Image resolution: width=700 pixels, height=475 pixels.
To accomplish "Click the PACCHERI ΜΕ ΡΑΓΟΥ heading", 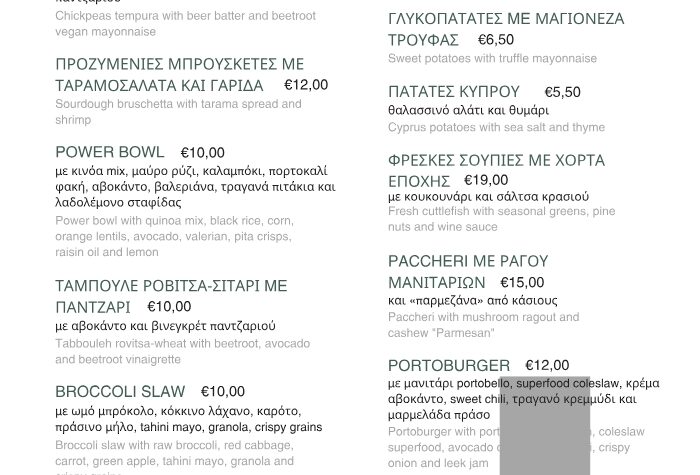I will [x=468, y=261].
